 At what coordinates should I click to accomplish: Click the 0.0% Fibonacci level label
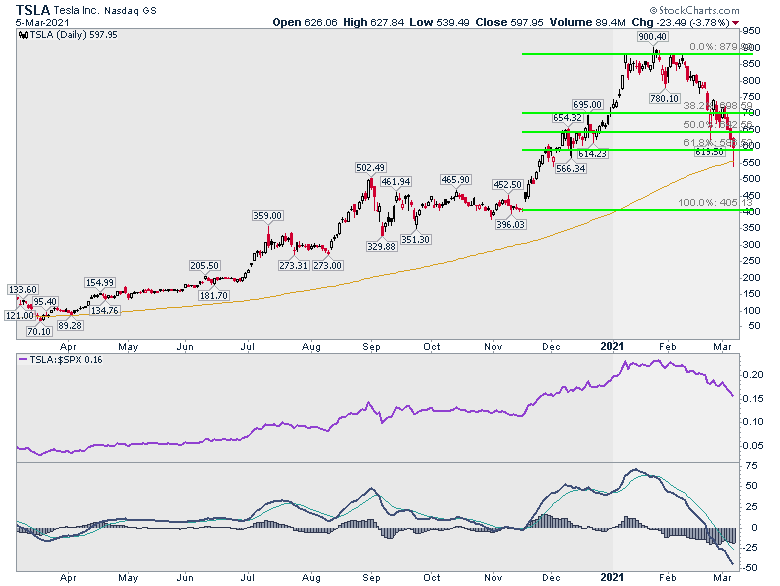(x=721, y=46)
